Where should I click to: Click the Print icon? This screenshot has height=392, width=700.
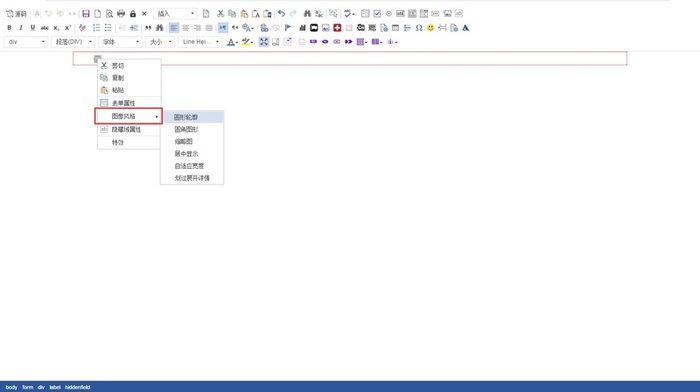pos(121,14)
